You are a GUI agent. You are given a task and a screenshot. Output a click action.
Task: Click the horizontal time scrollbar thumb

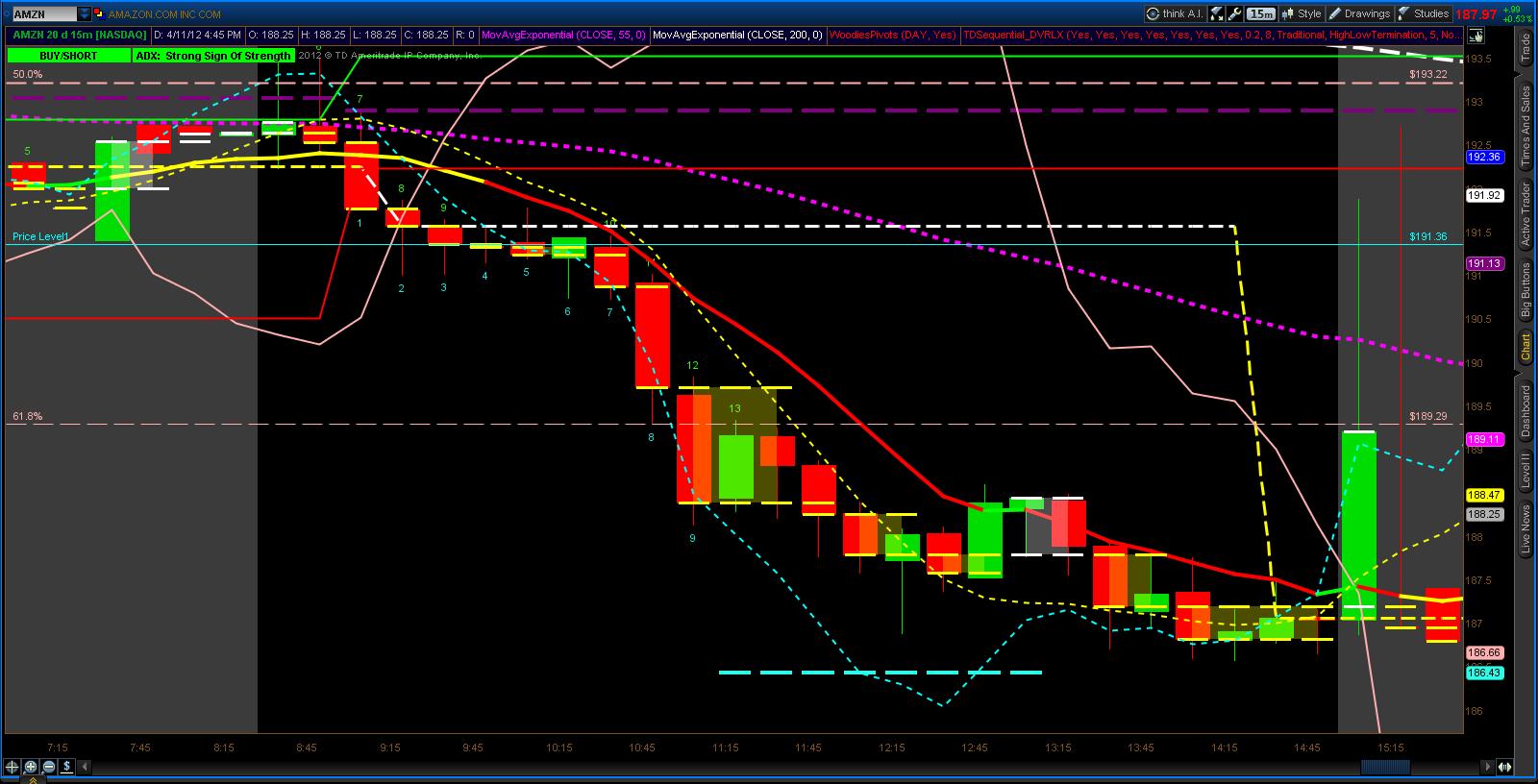click(1386, 767)
